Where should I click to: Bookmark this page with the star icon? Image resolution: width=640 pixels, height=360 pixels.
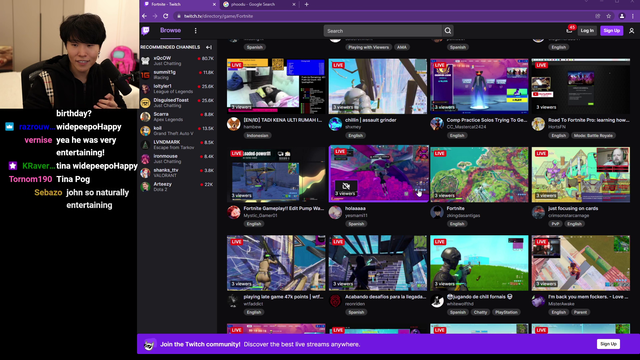click(609, 16)
